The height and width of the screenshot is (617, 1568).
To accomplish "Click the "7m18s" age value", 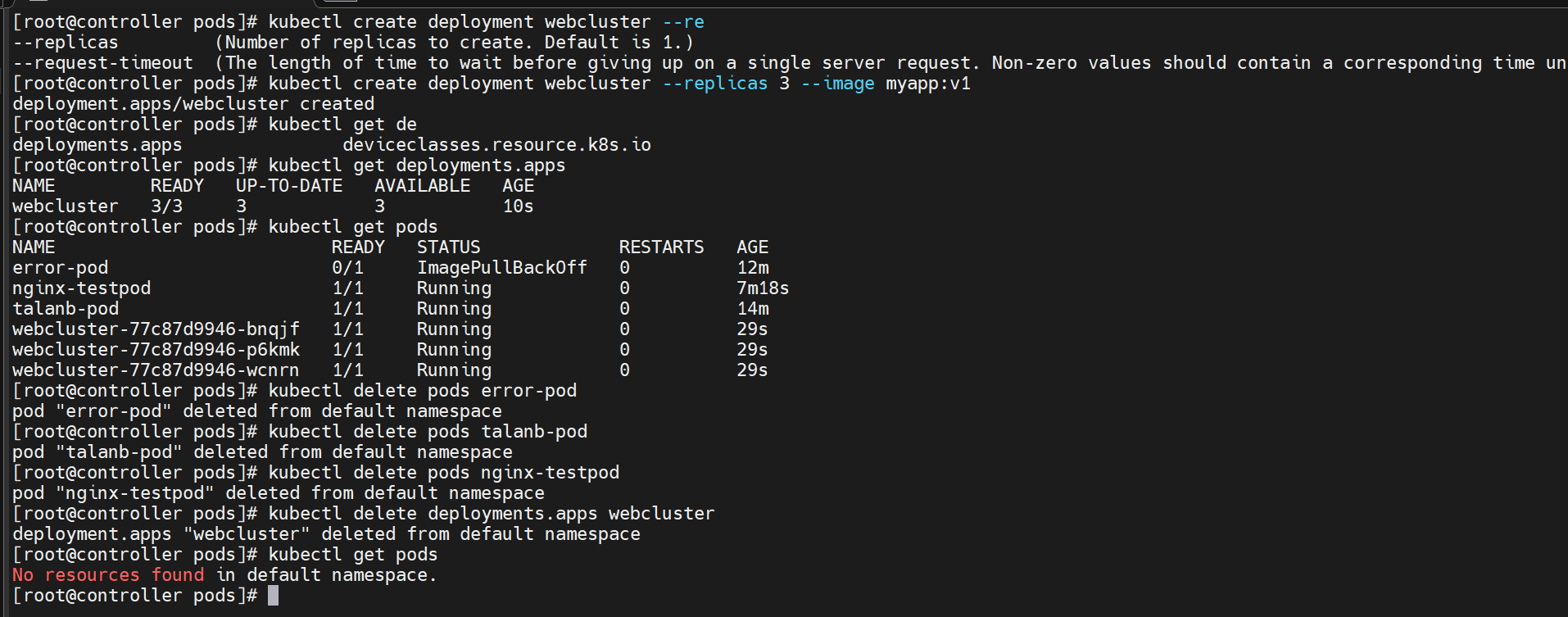I will (763, 288).
